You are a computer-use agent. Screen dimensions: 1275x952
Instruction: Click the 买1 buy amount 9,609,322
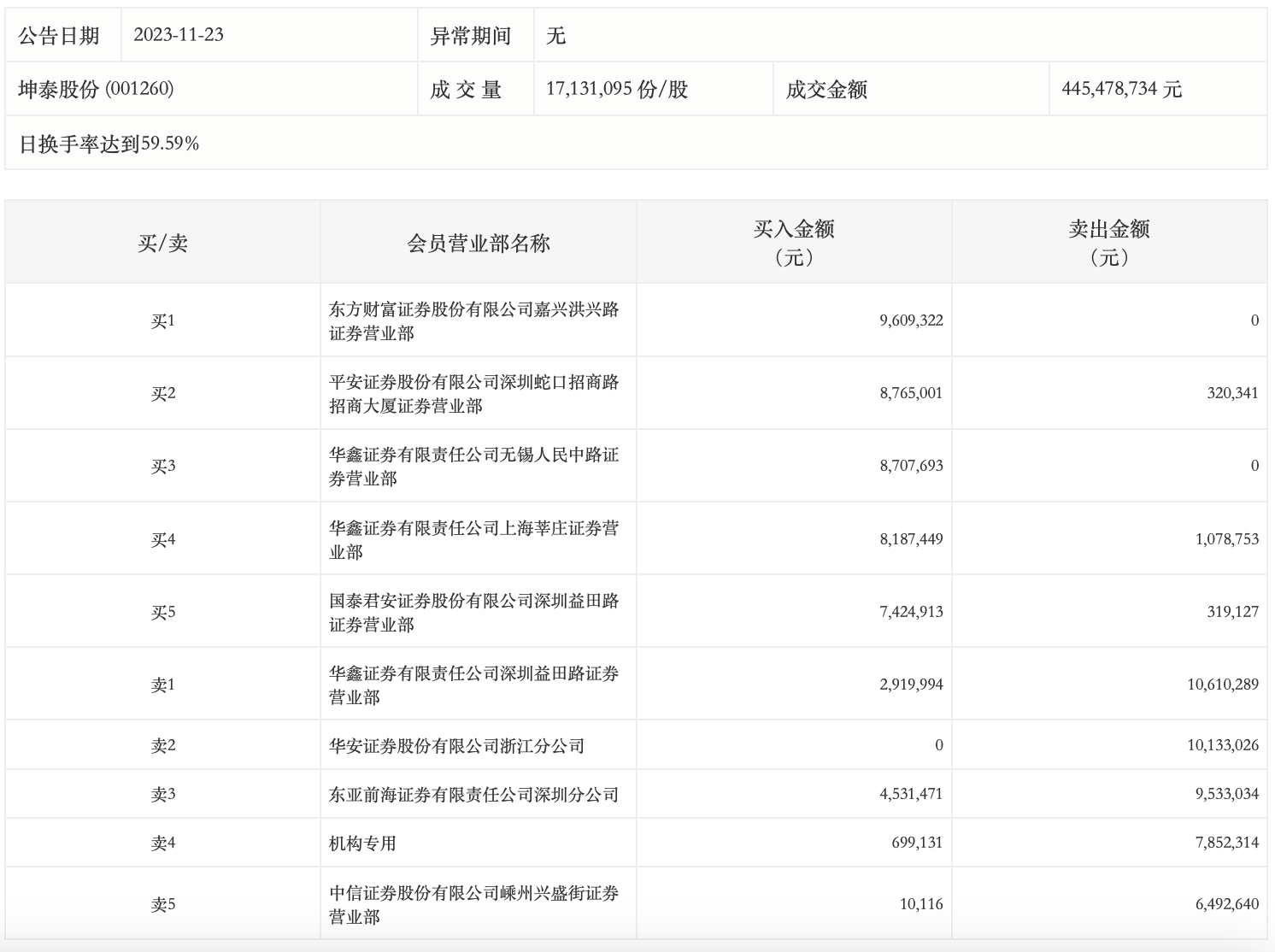click(x=911, y=320)
